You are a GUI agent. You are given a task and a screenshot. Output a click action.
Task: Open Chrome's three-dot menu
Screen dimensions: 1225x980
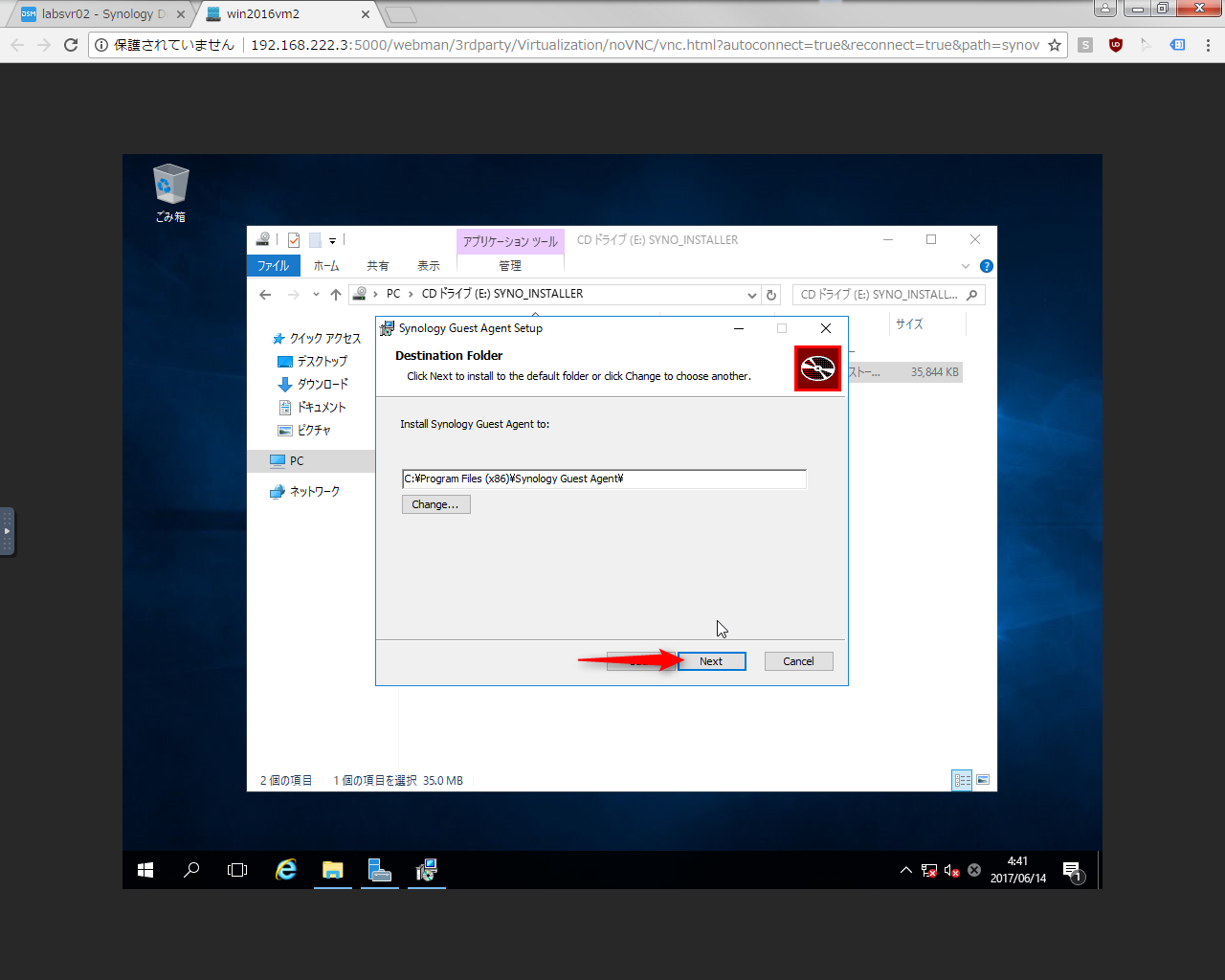1208,45
